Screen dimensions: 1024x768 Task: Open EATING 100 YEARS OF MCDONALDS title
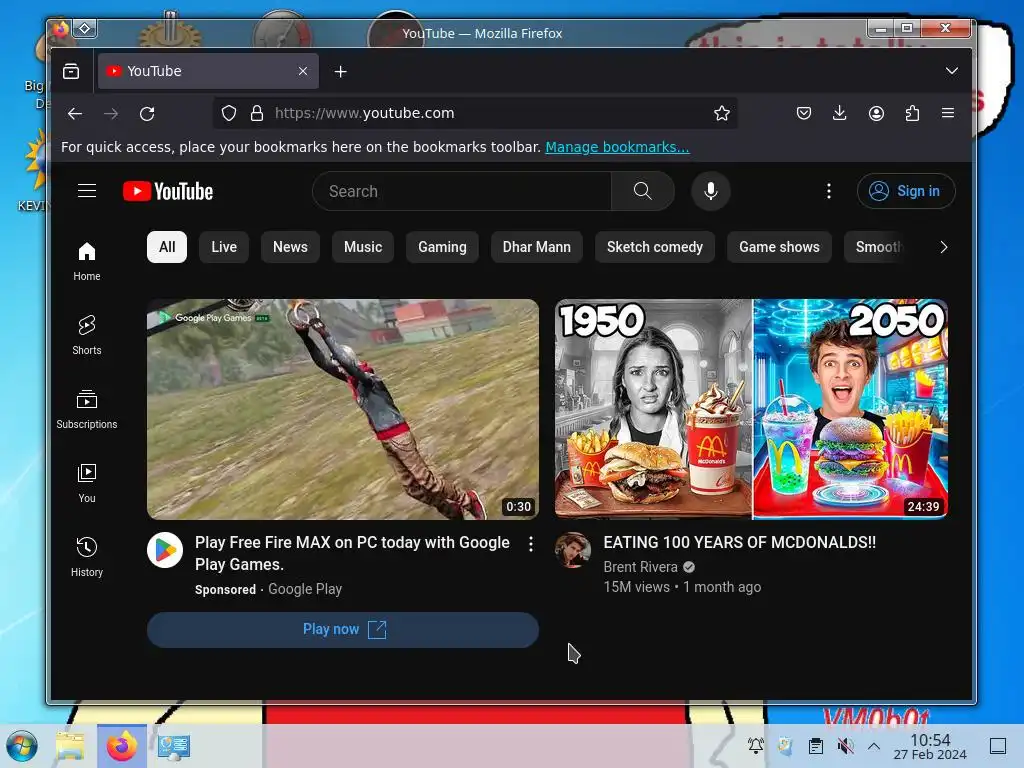[x=739, y=542]
